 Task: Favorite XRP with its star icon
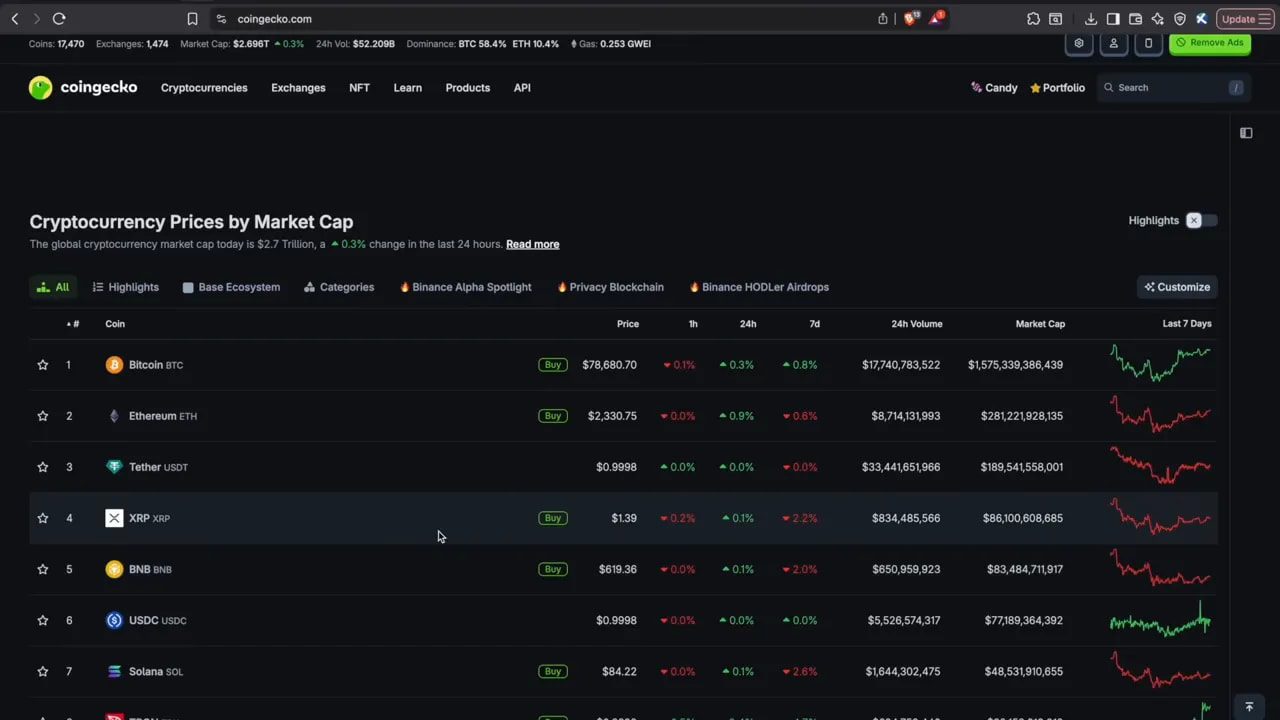point(42,518)
